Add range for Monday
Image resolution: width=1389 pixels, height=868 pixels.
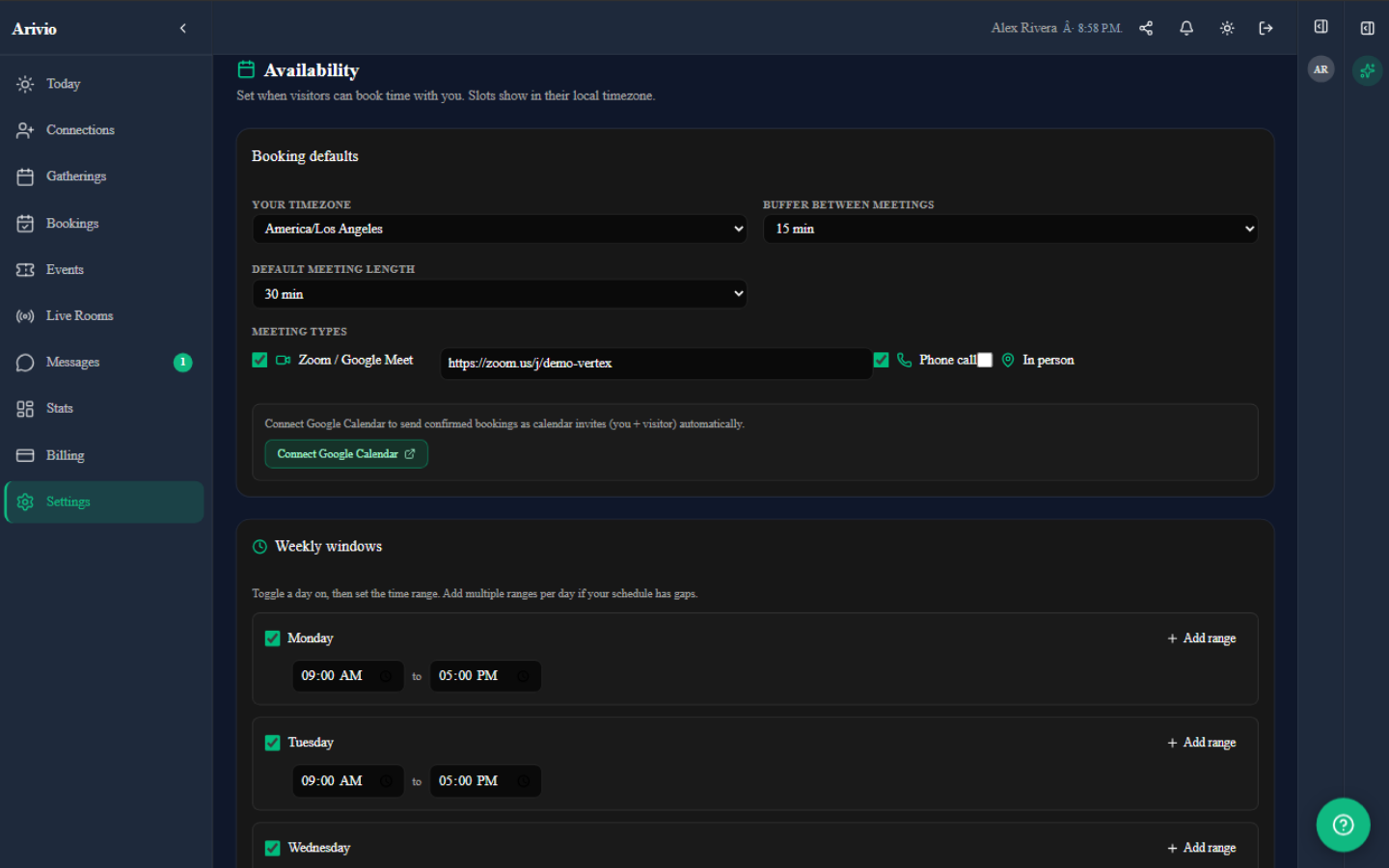pos(1201,638)
